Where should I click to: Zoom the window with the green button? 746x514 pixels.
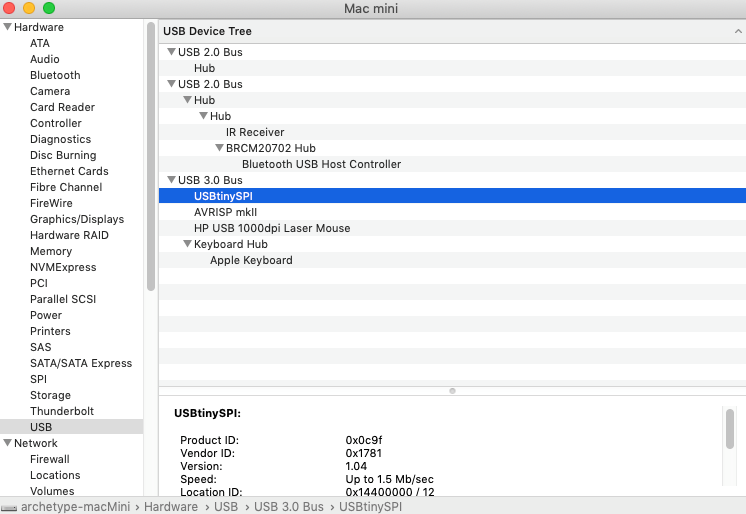(49, 8)
